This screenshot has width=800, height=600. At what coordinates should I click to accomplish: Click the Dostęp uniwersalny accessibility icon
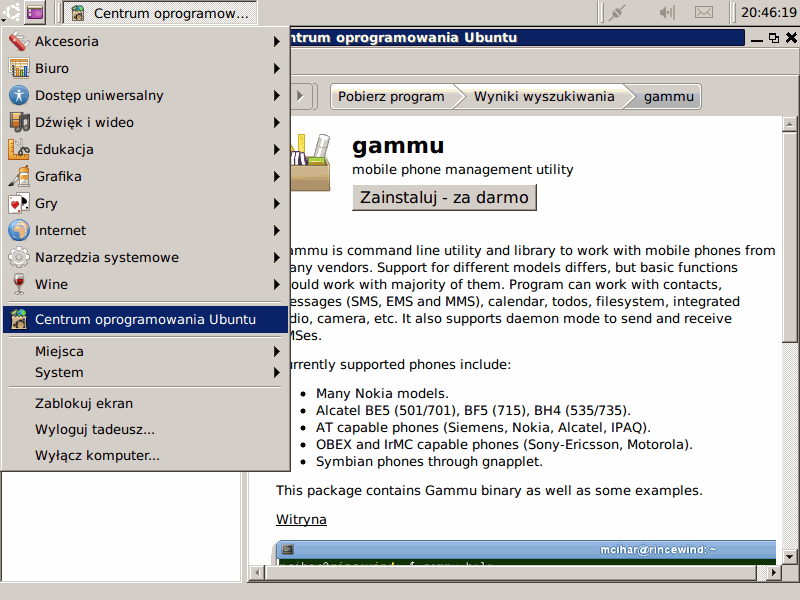click(x=19, y=96)
